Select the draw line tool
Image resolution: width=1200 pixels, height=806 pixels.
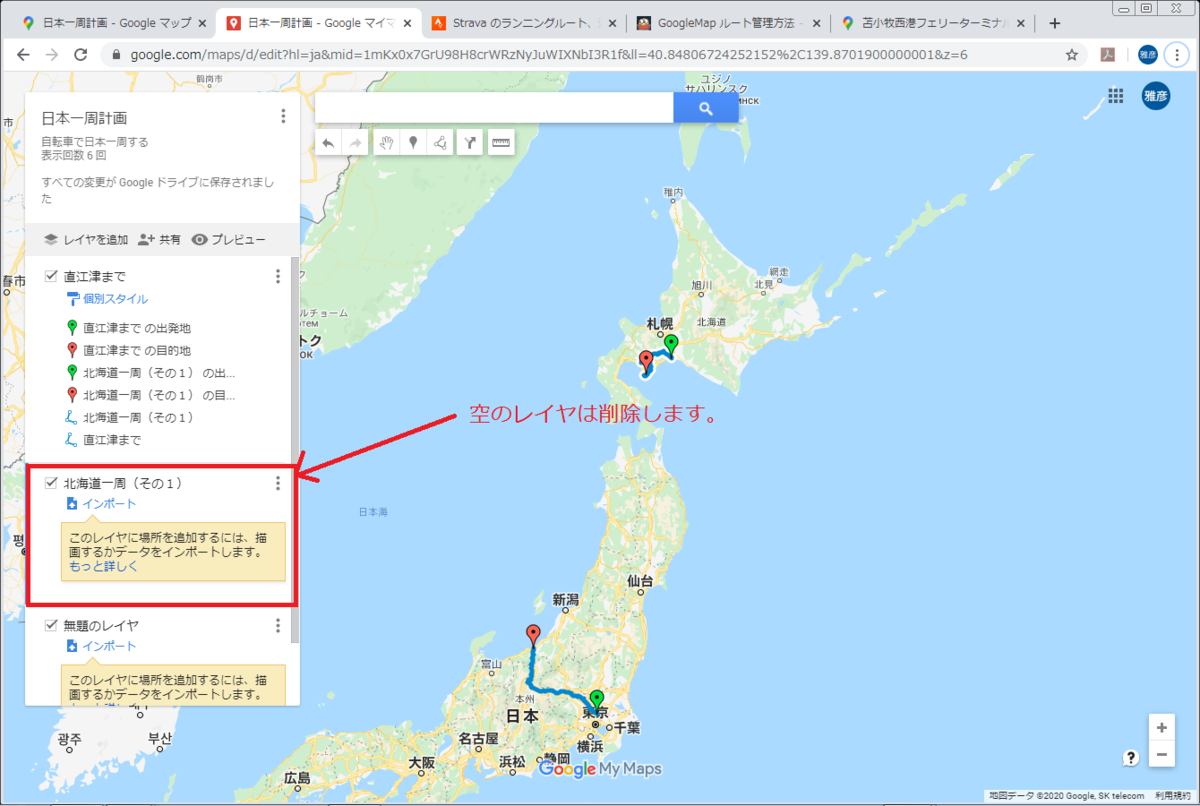439,143
